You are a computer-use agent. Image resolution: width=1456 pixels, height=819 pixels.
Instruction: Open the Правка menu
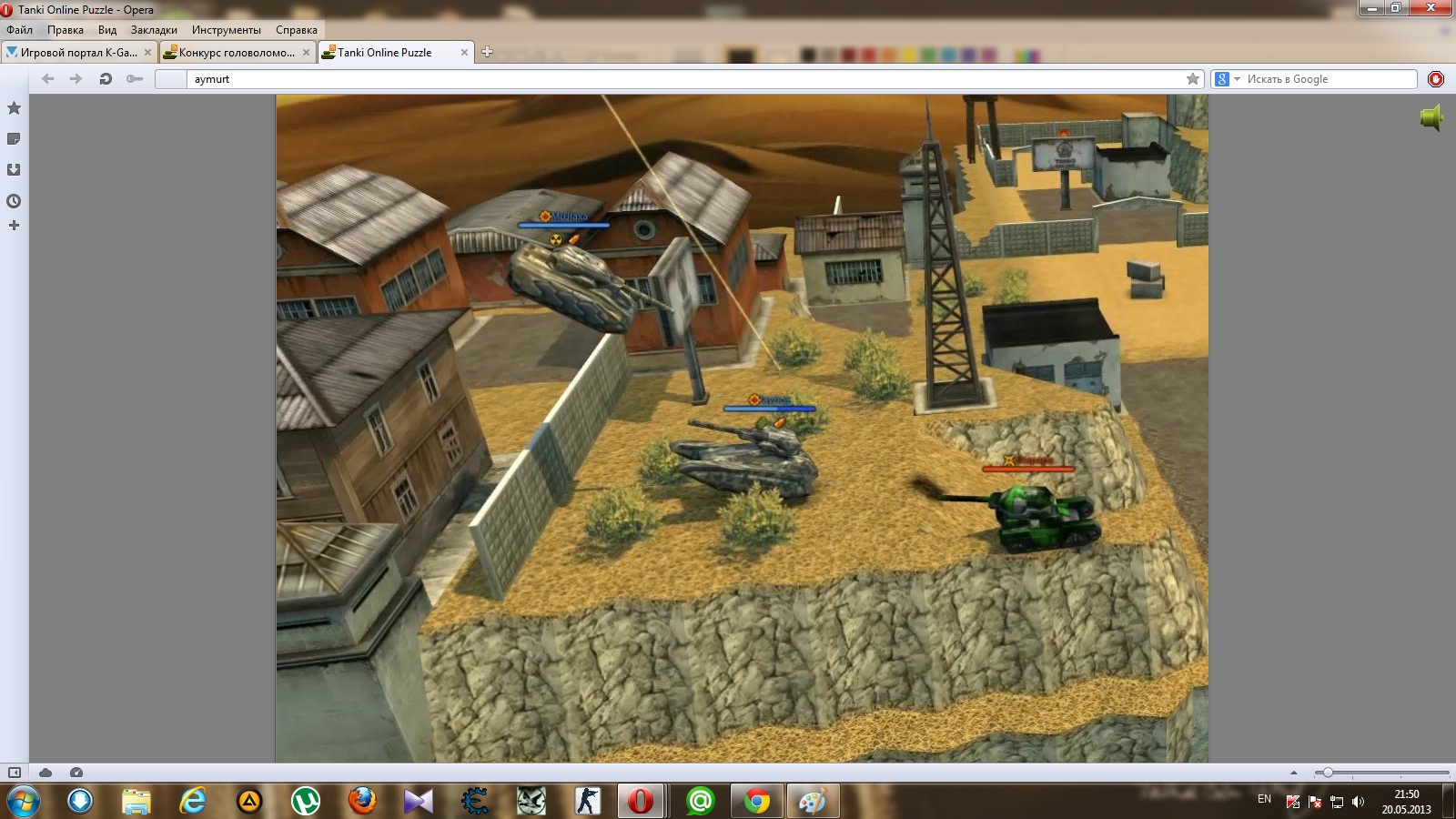click(66, 30)
